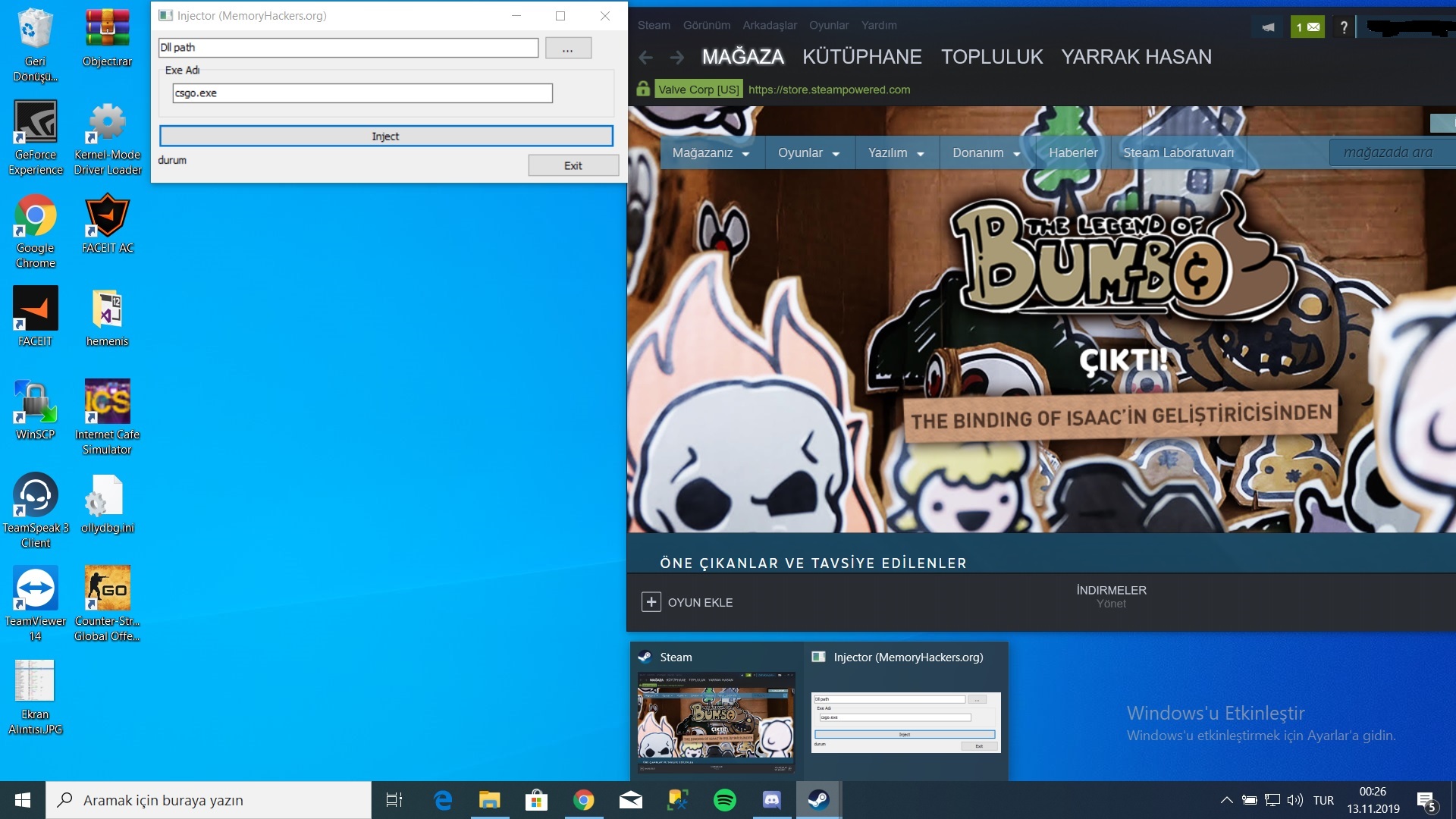Switch to KÜTÜPHANE tab in Steam
Viewport: 1456px width, 819px height.
click(862, 57)
